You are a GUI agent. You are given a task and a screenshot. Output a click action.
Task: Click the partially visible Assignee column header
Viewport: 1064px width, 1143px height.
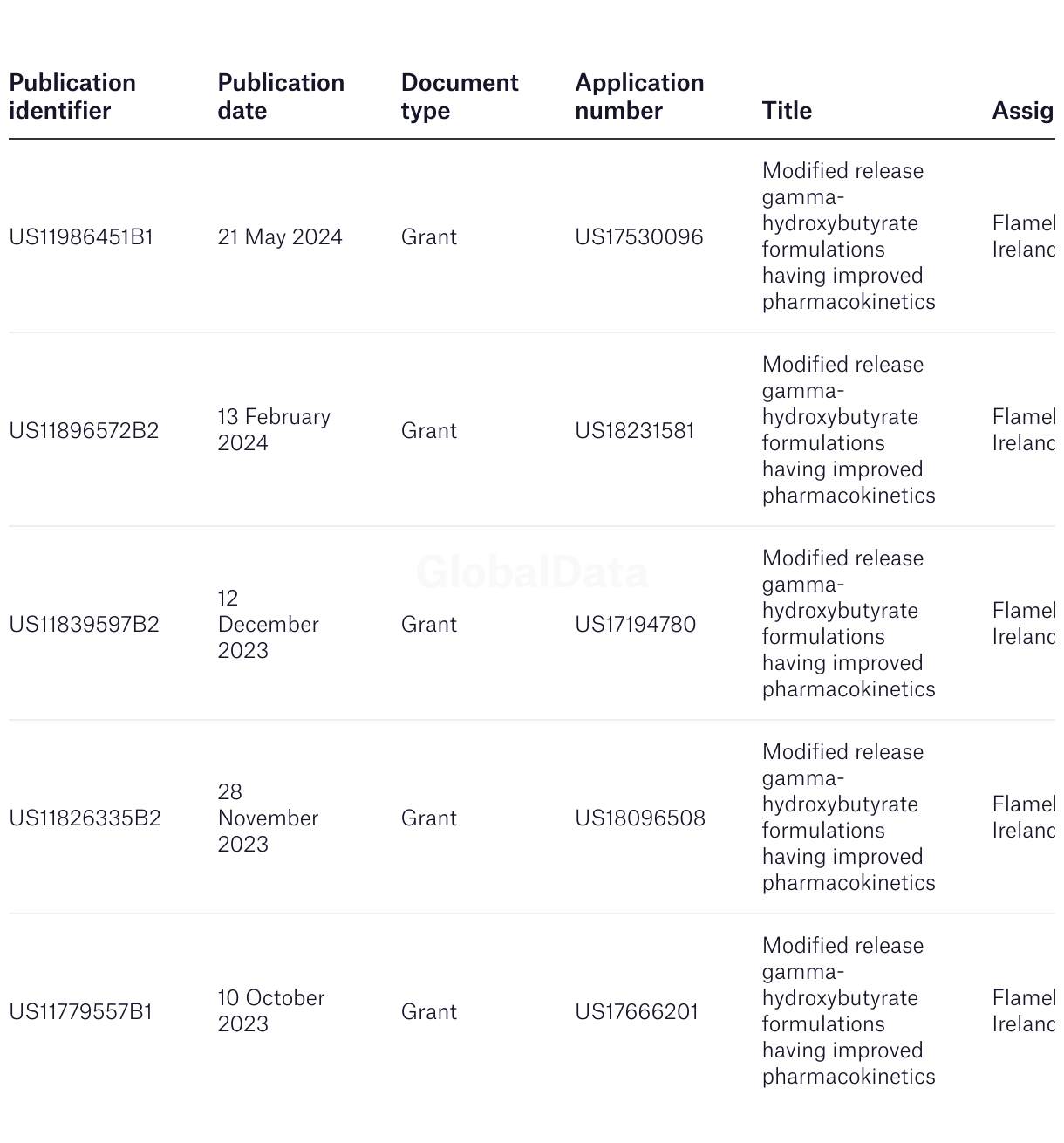click(x=1023, y=111)
